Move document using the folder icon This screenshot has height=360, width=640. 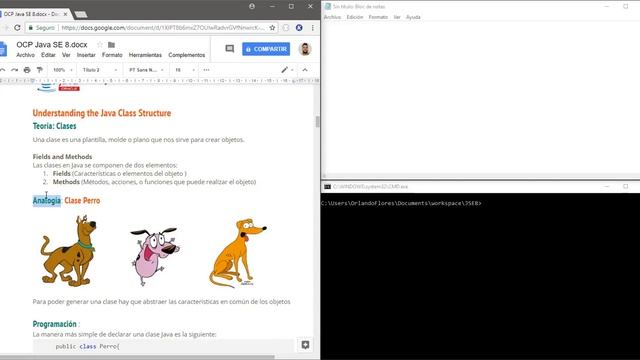[x=111, y=44]
